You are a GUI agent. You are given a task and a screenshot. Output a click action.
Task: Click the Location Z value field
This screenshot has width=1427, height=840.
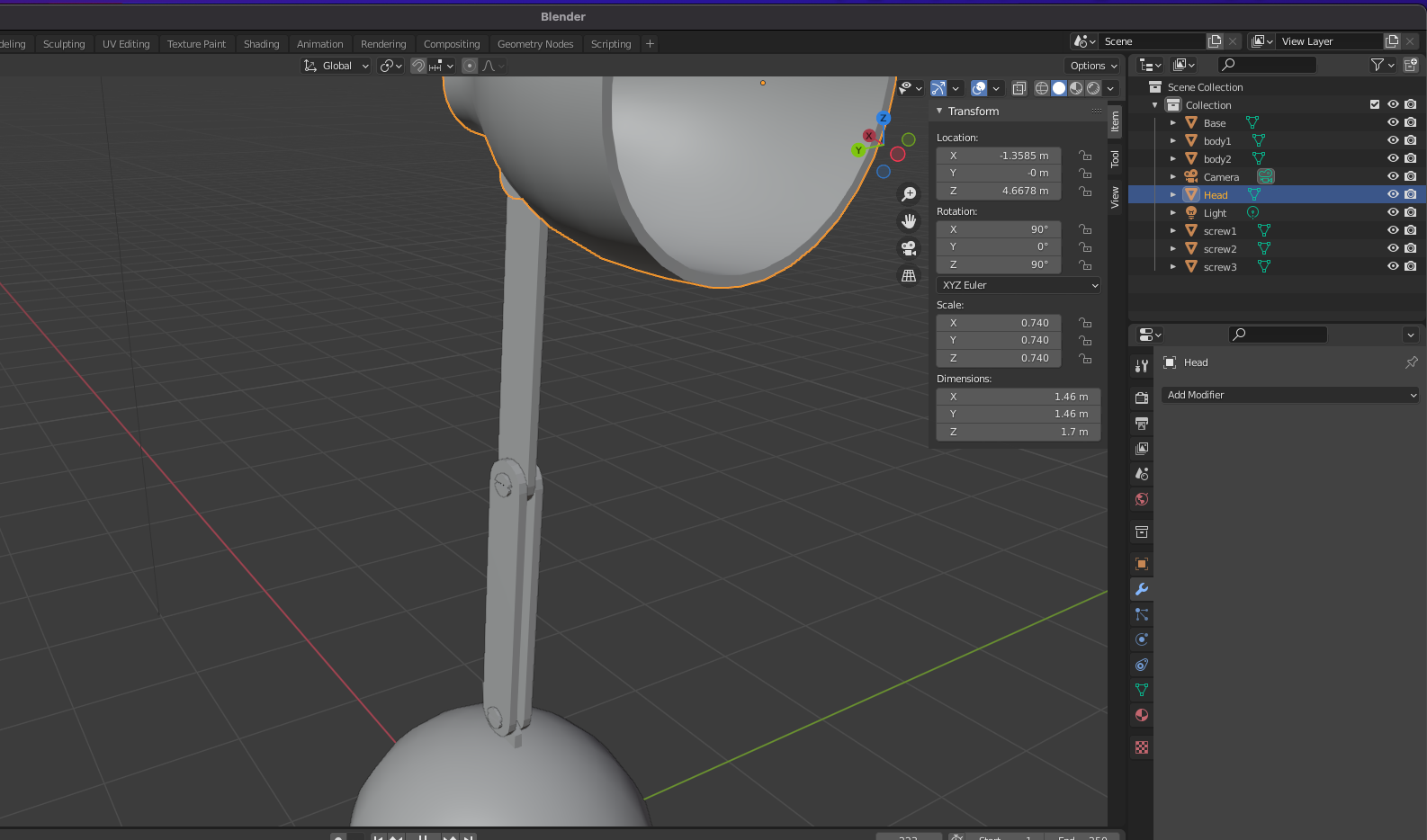[x=999, y=191]
